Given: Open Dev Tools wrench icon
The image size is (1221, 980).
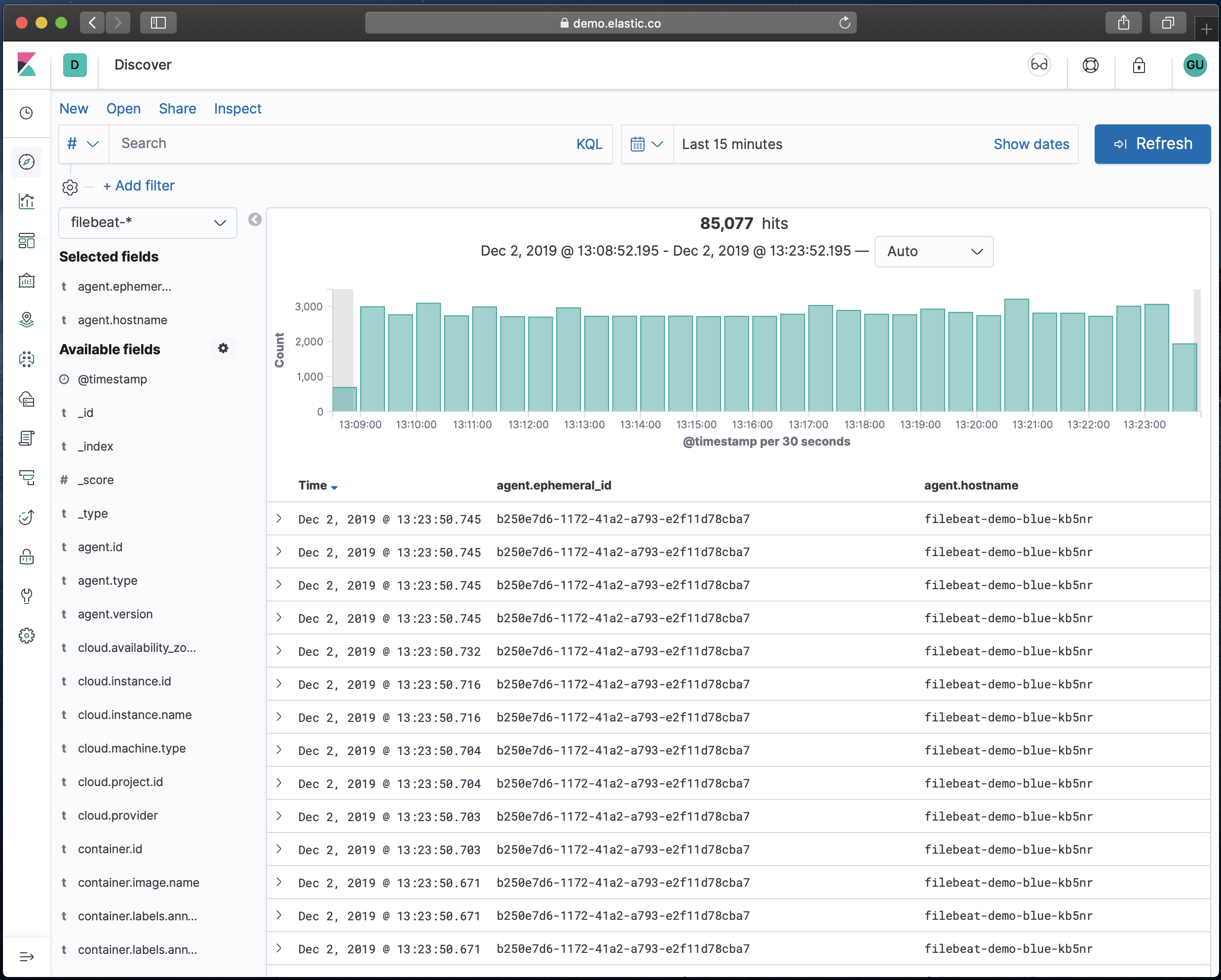Looking at the screenshot, I should point(27,596).
